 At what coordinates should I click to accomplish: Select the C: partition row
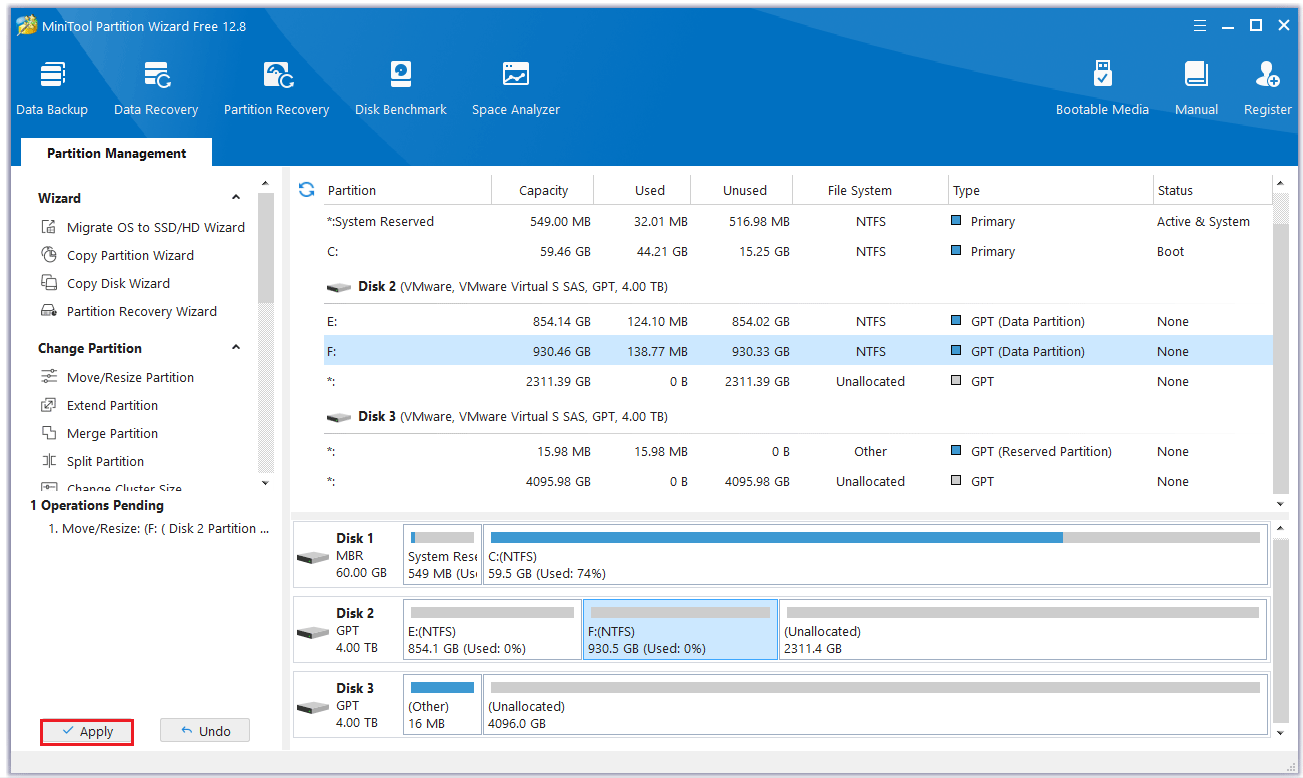[797, 252]
